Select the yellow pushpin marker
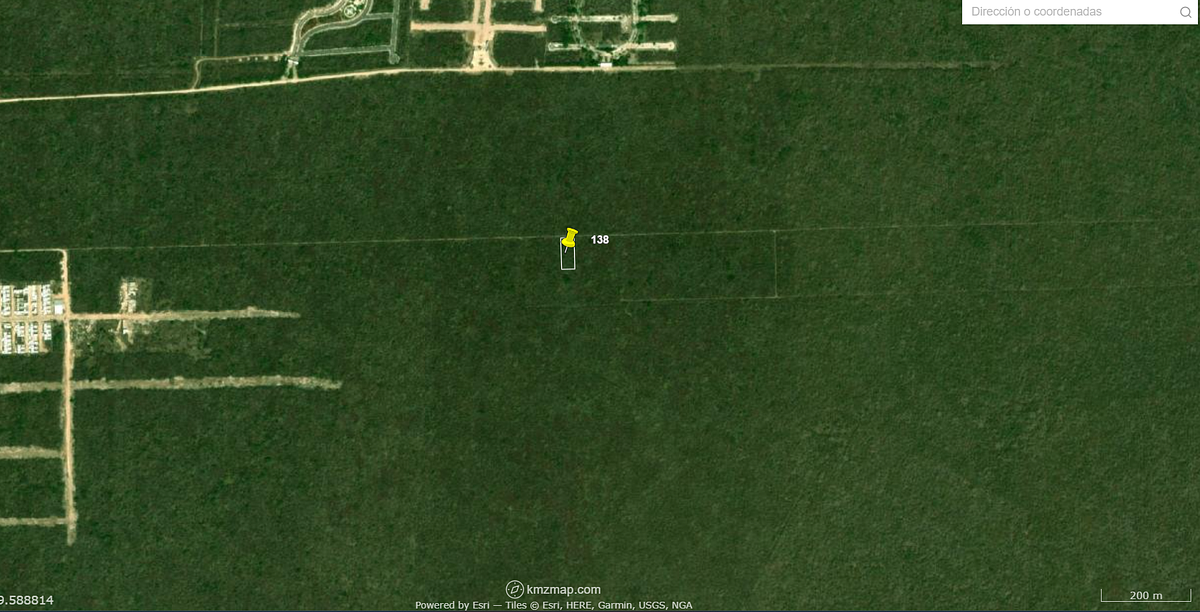 [x=570, y=238]
